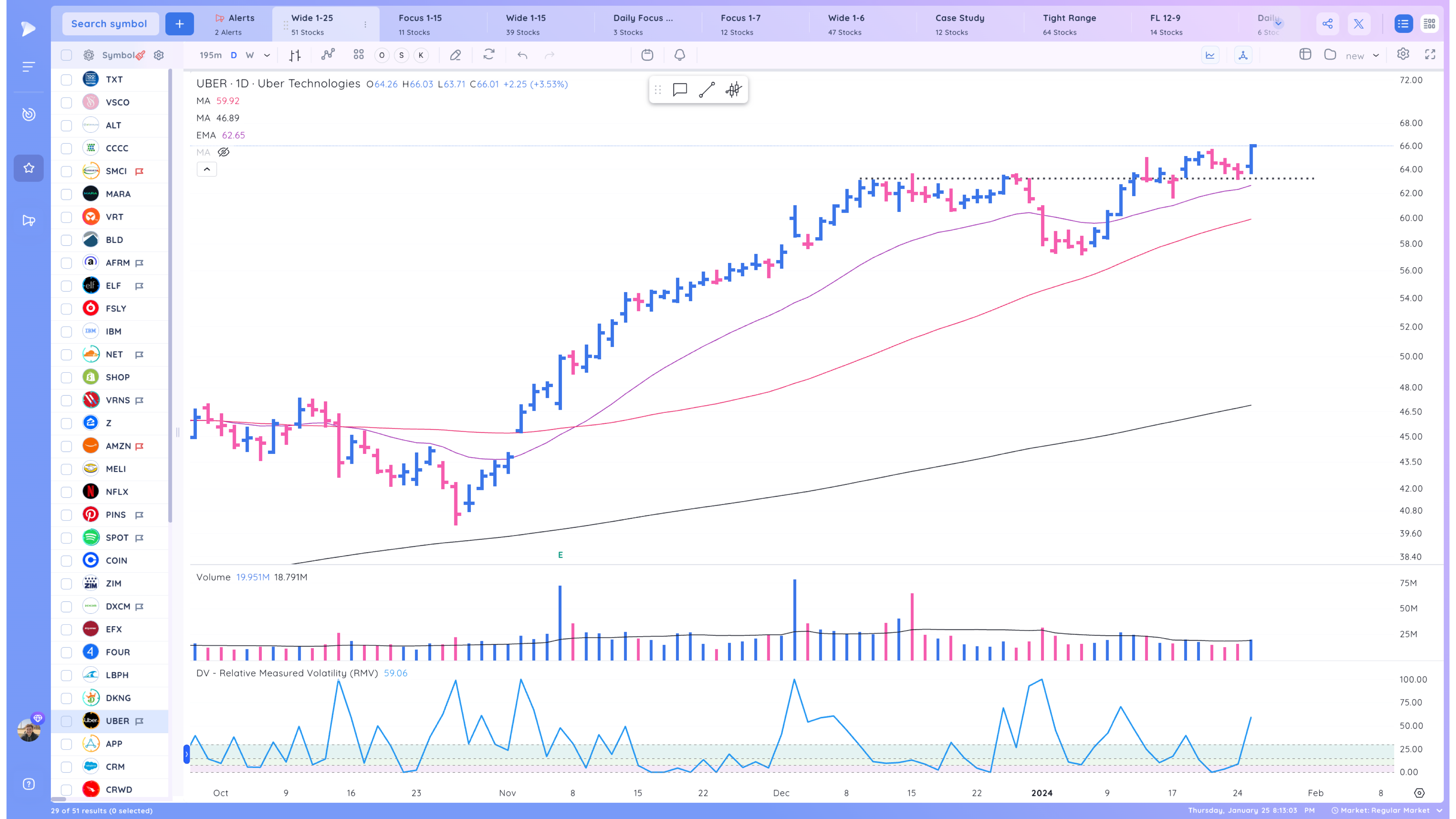Viewport: 1456px width, 819px height.
Task: Tick the UBER row checkbox
Action: 66,721
